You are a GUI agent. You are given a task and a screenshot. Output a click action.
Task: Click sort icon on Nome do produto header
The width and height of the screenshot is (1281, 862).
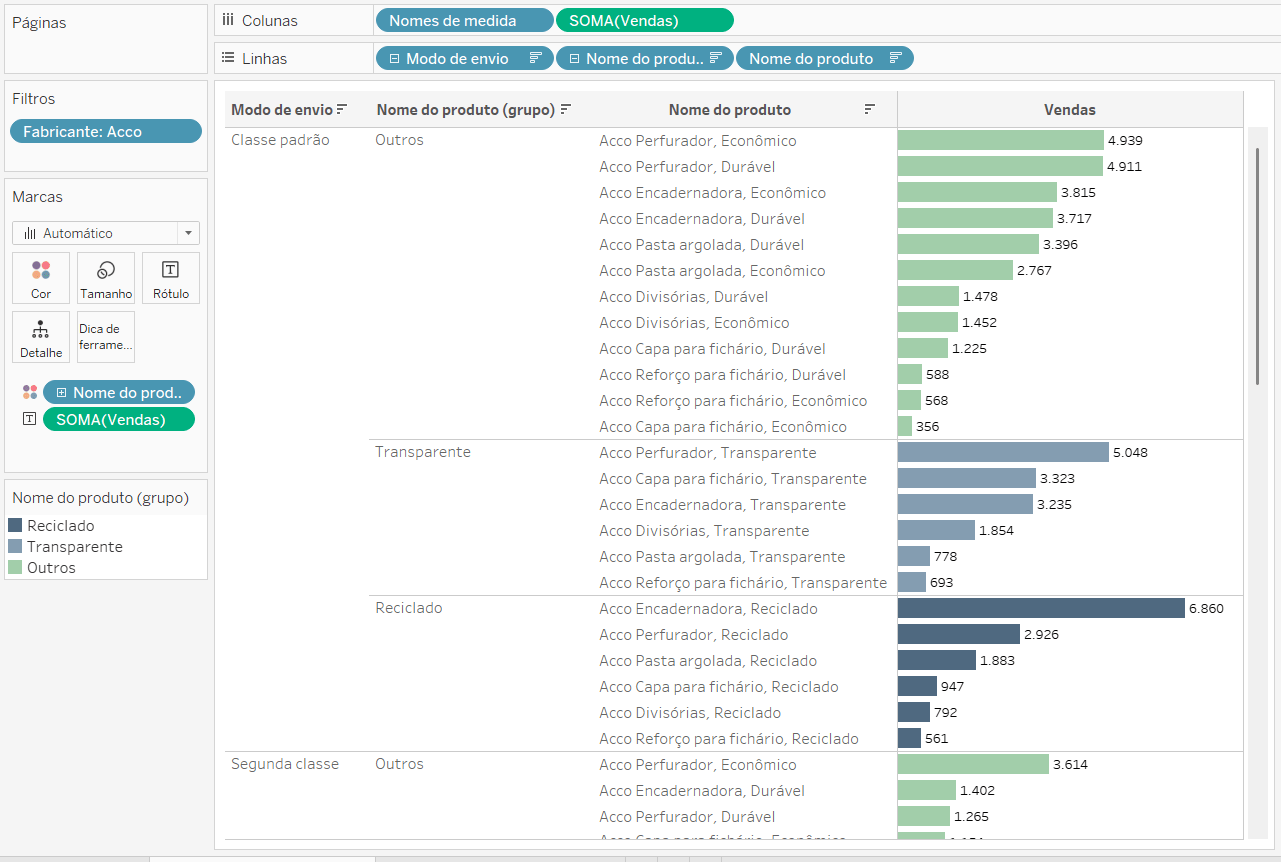[870, 109]
